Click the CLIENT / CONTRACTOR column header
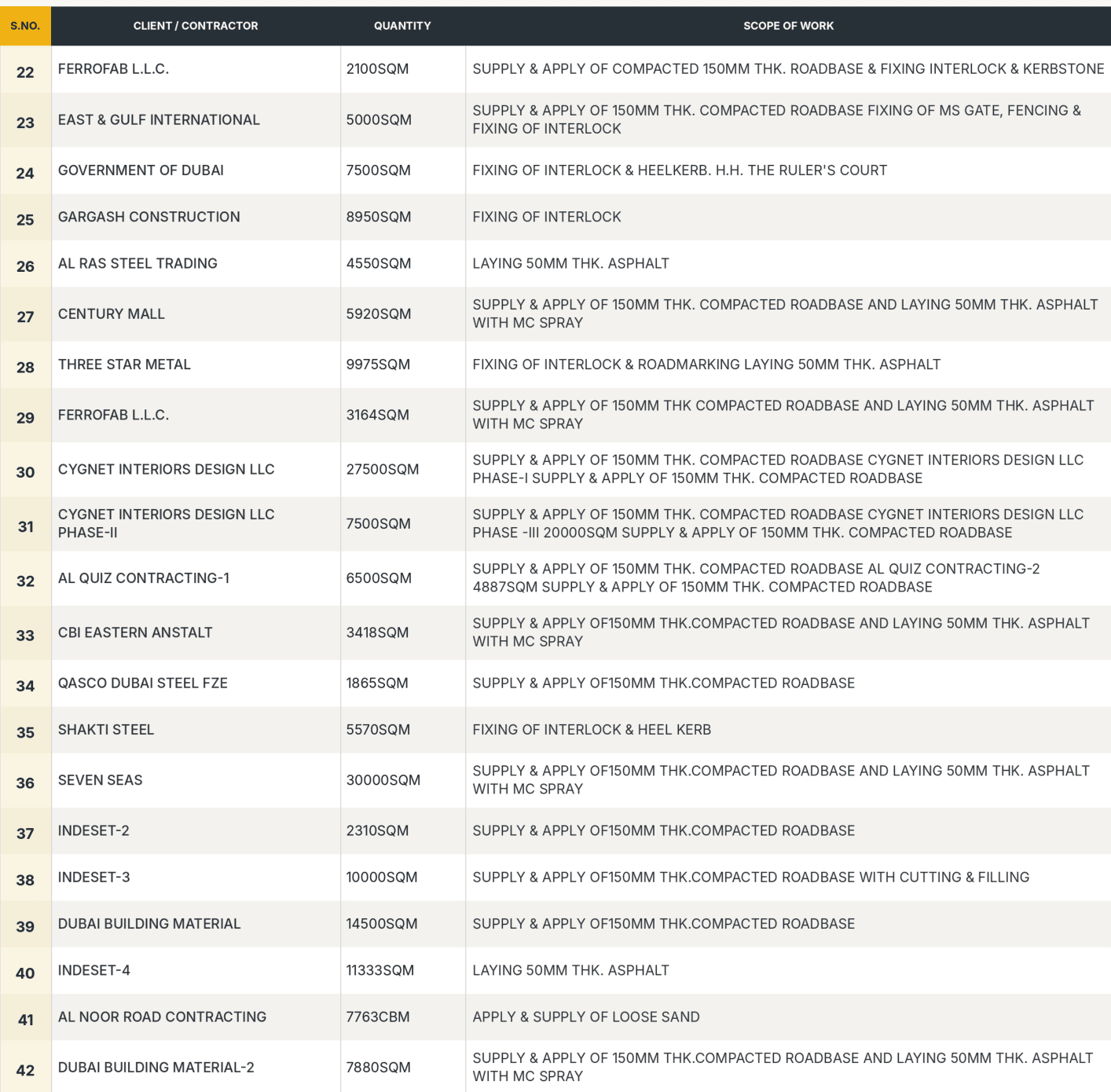 coord(196,26)
